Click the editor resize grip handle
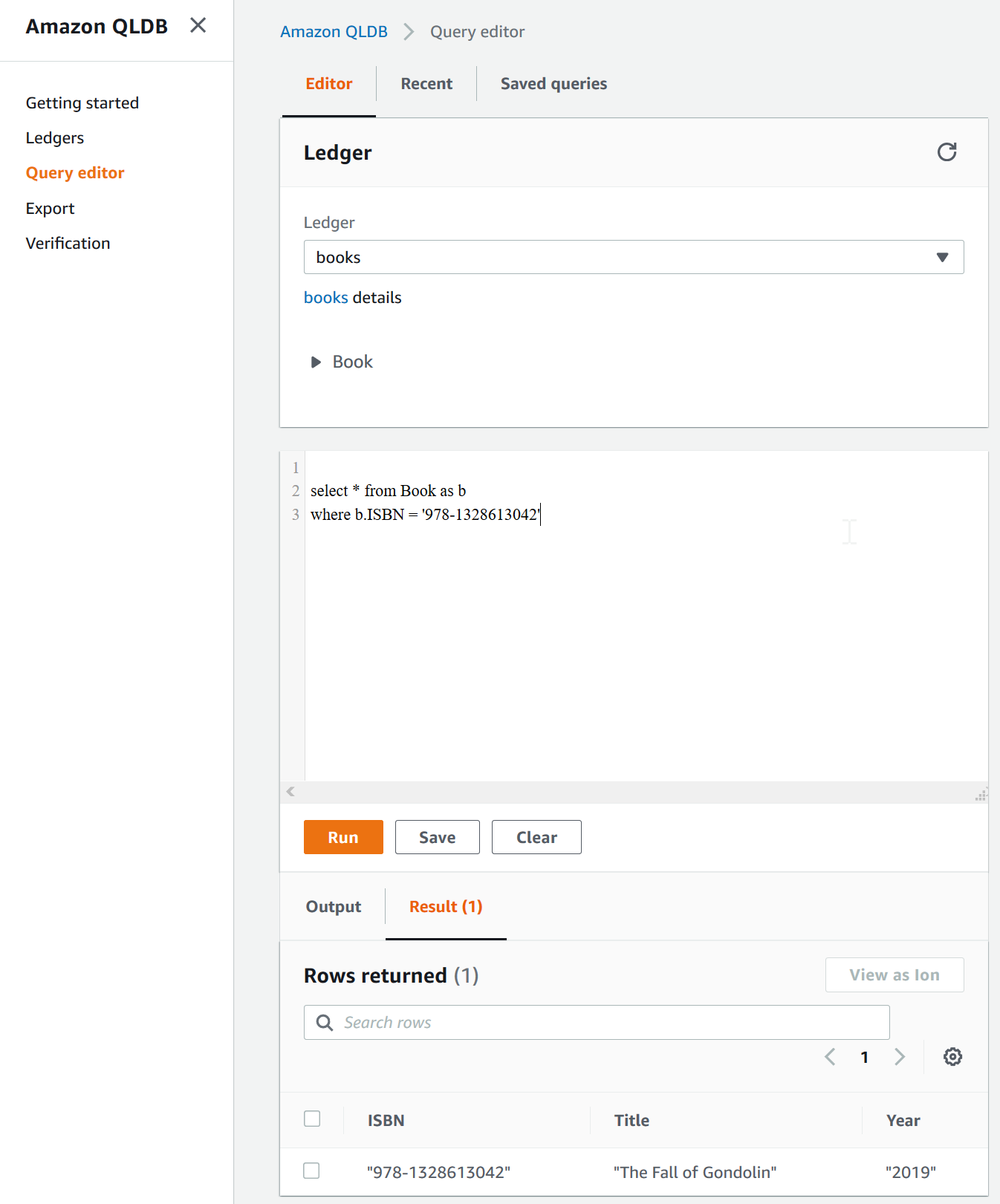This screenshot has height=1204, width=1000. tap(981, 794)
